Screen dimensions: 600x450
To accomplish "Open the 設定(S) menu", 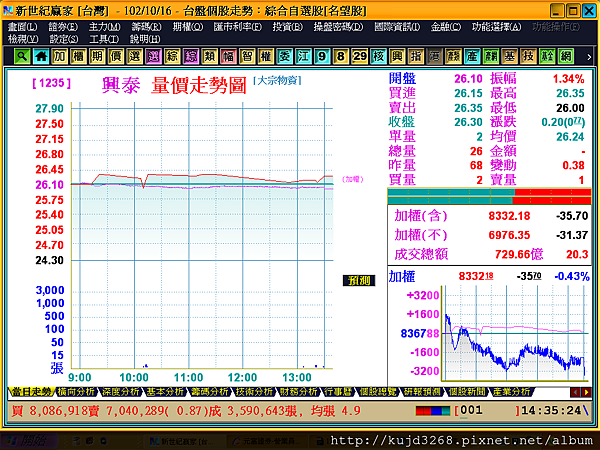I will click(x=64, y=39).
